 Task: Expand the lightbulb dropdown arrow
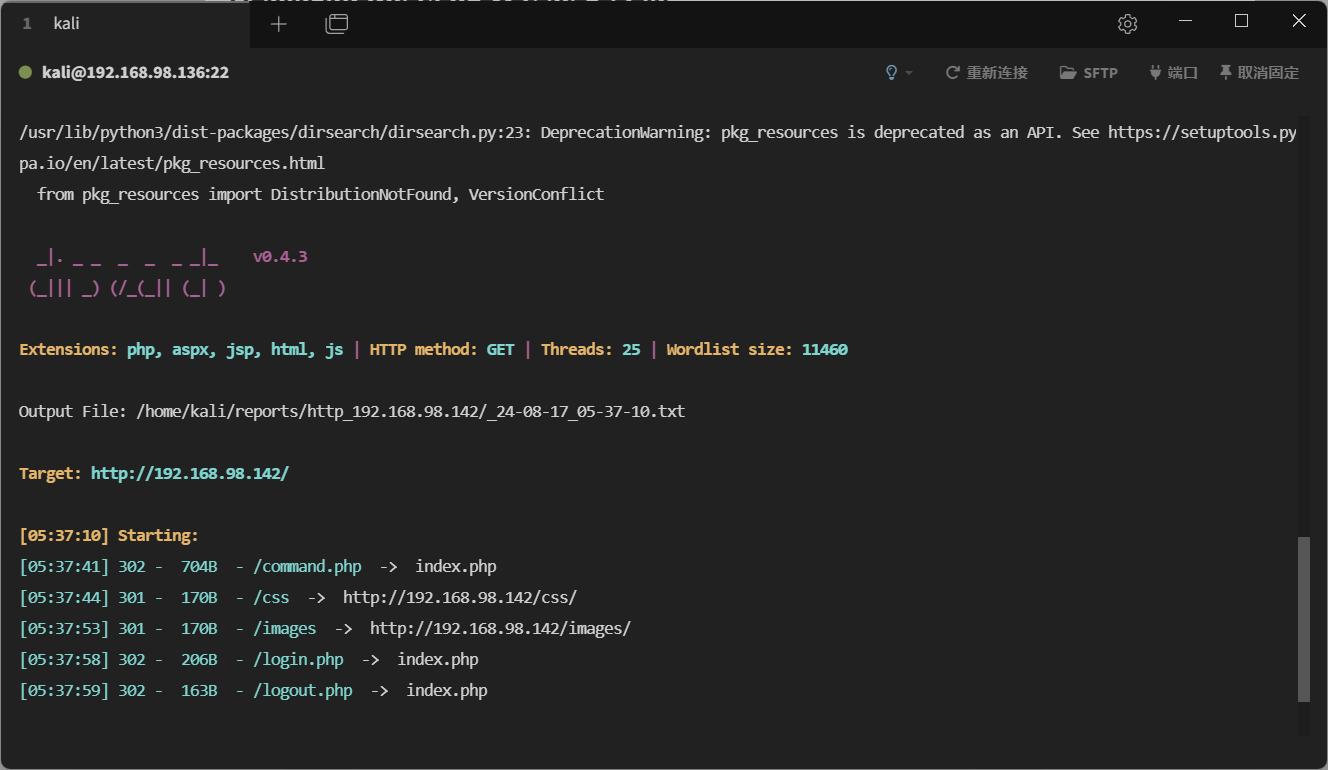coord(909,73)
